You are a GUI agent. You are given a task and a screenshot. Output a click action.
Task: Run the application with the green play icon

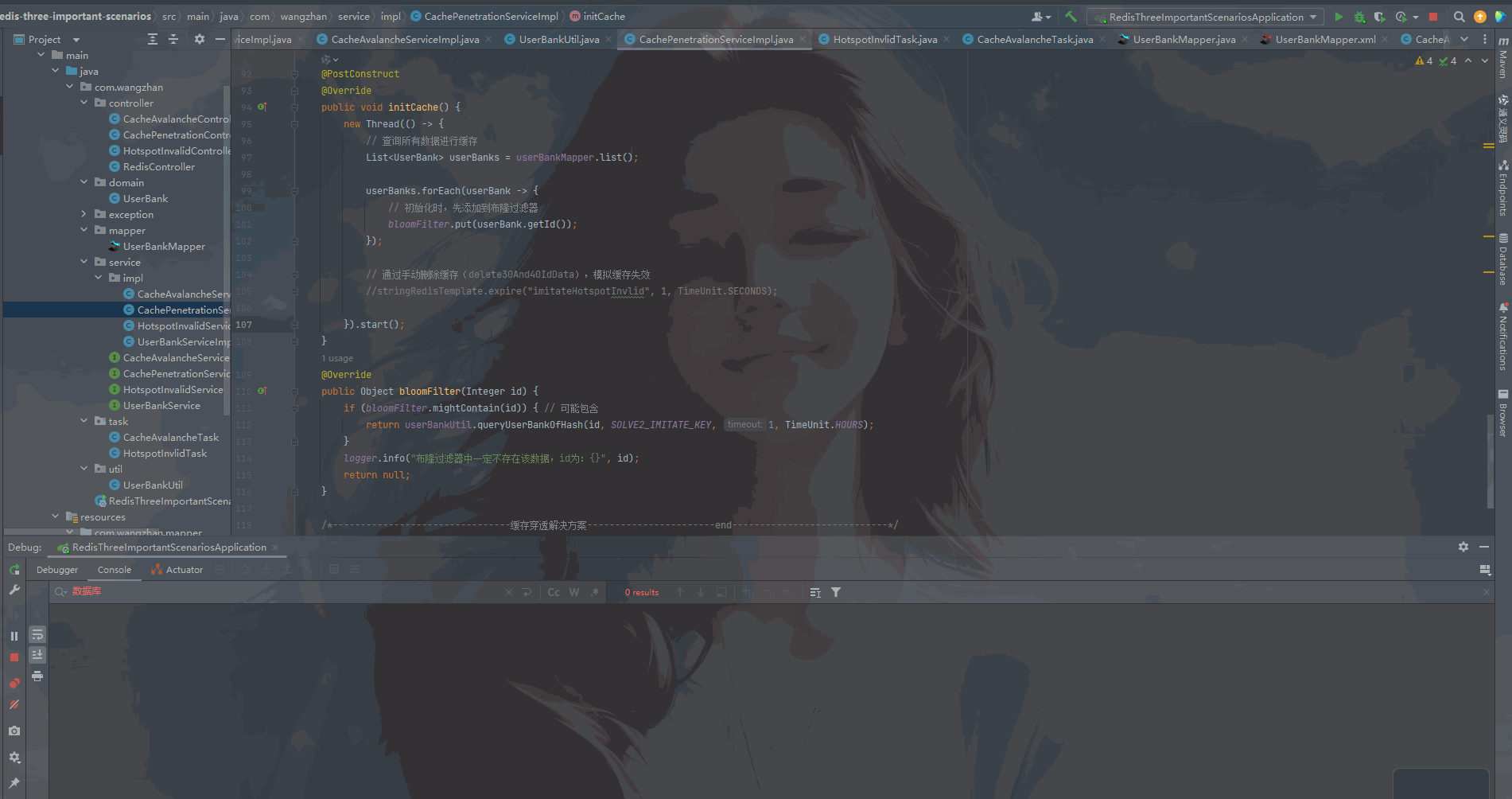[1339, 17]
